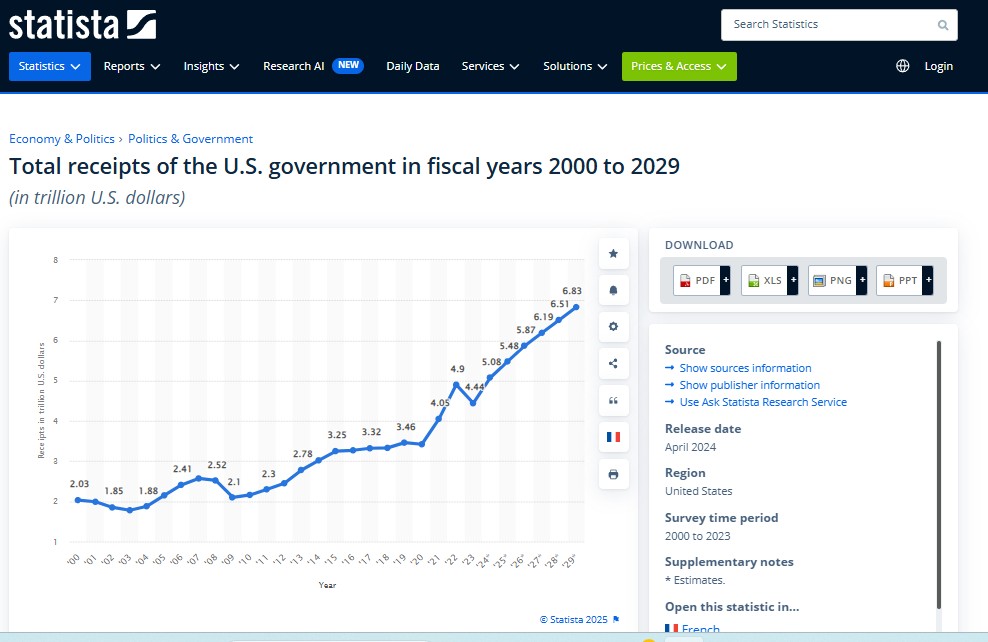Share the statistic using the share icon
988x642 pixels.
pos(613,364)
